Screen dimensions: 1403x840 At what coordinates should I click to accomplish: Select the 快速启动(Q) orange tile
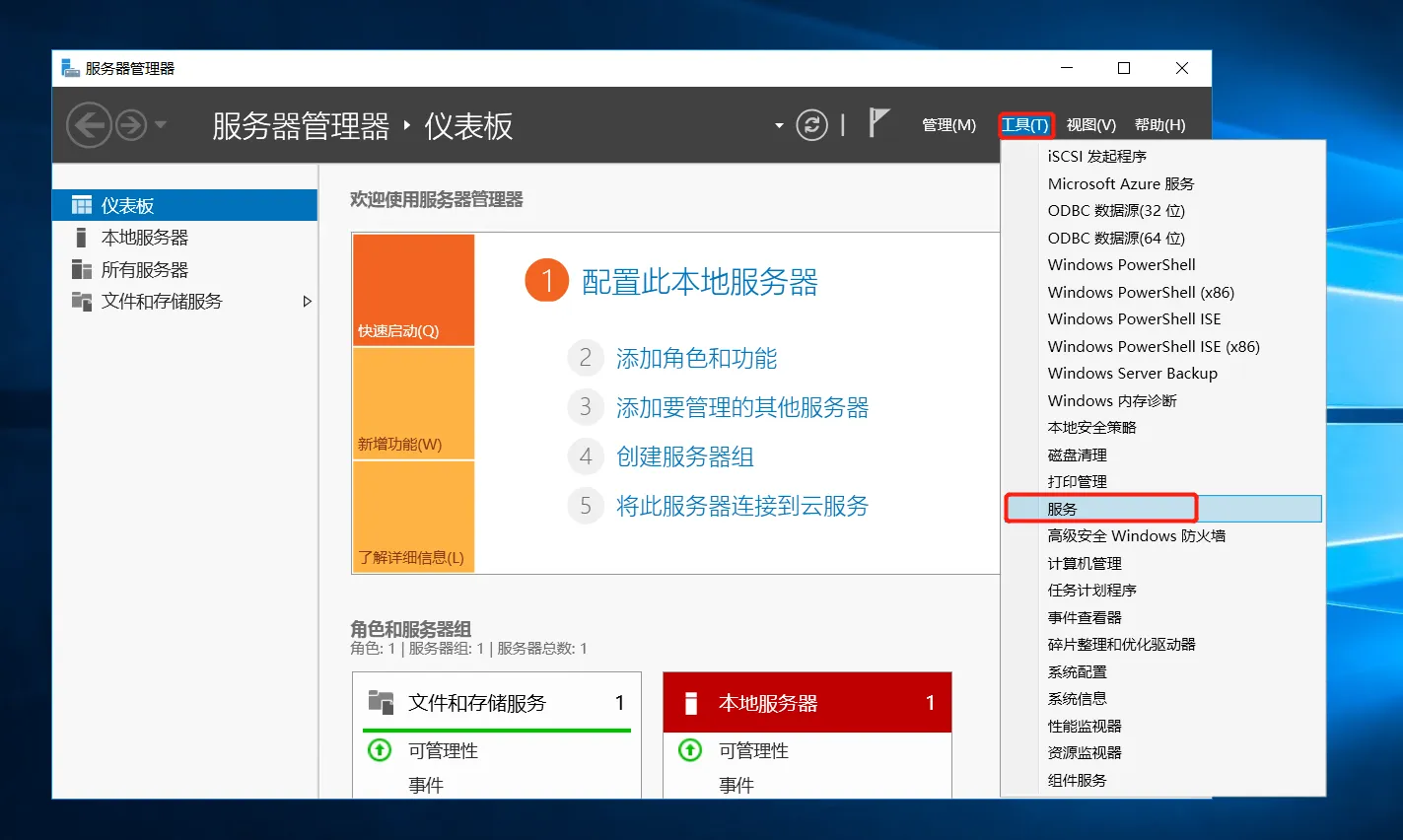(x=413, y=290)
